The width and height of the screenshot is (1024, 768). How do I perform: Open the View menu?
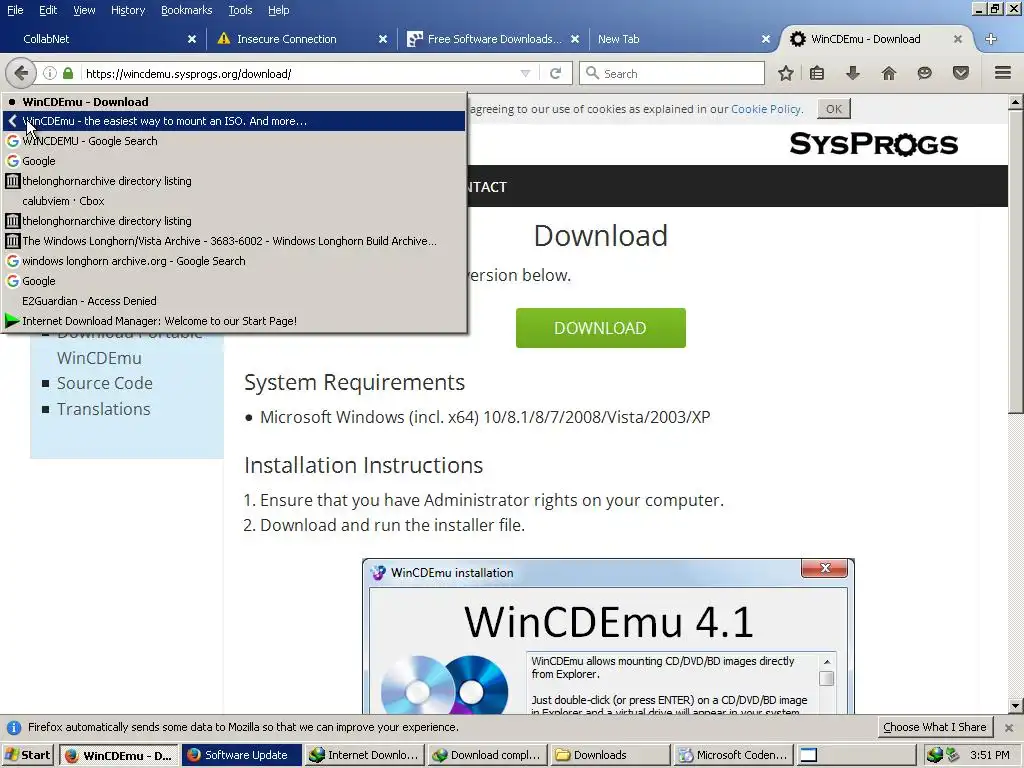pyautogui.click(x=84, y=10)
